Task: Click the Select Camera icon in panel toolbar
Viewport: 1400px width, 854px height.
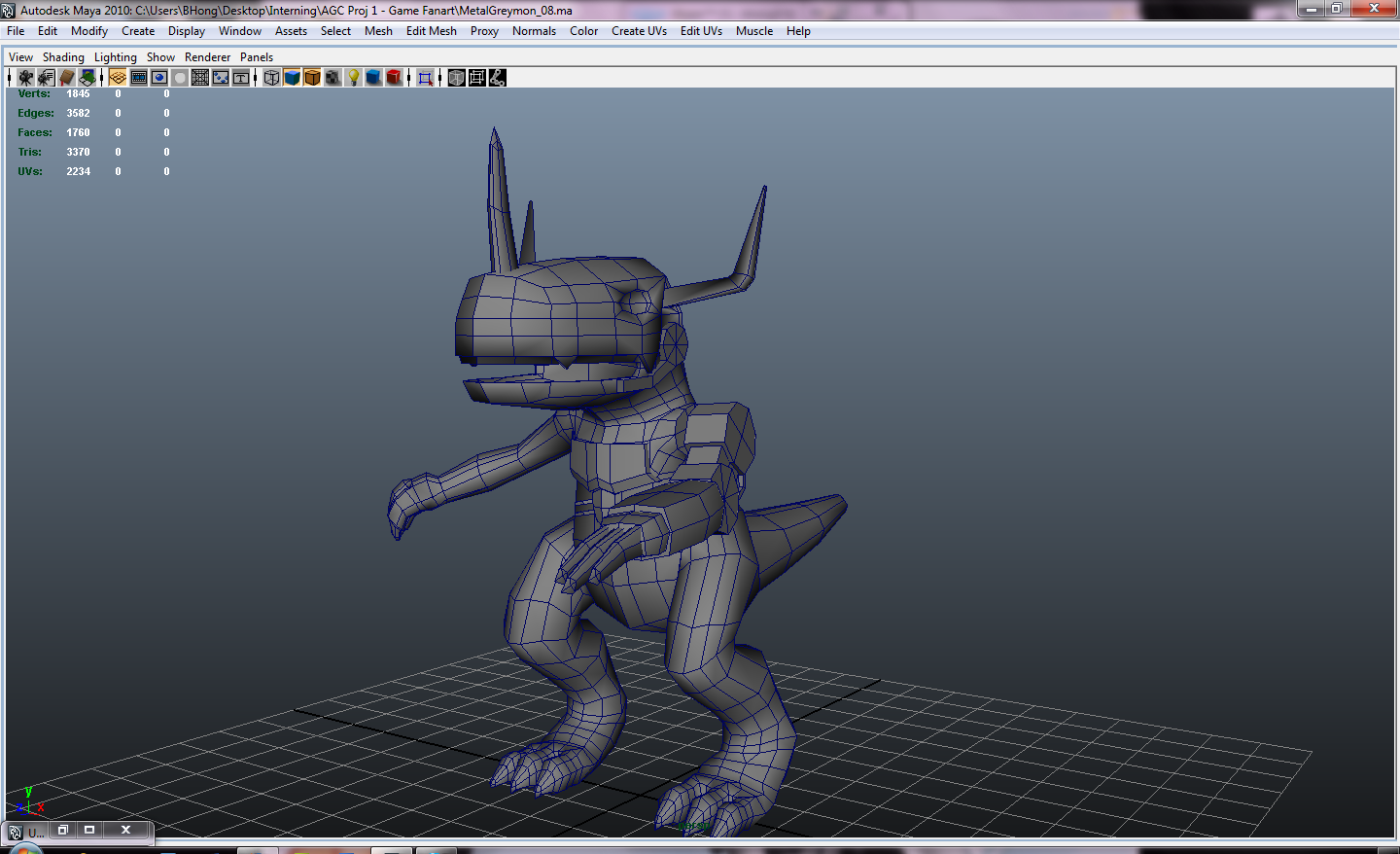Action: (25, 78)
